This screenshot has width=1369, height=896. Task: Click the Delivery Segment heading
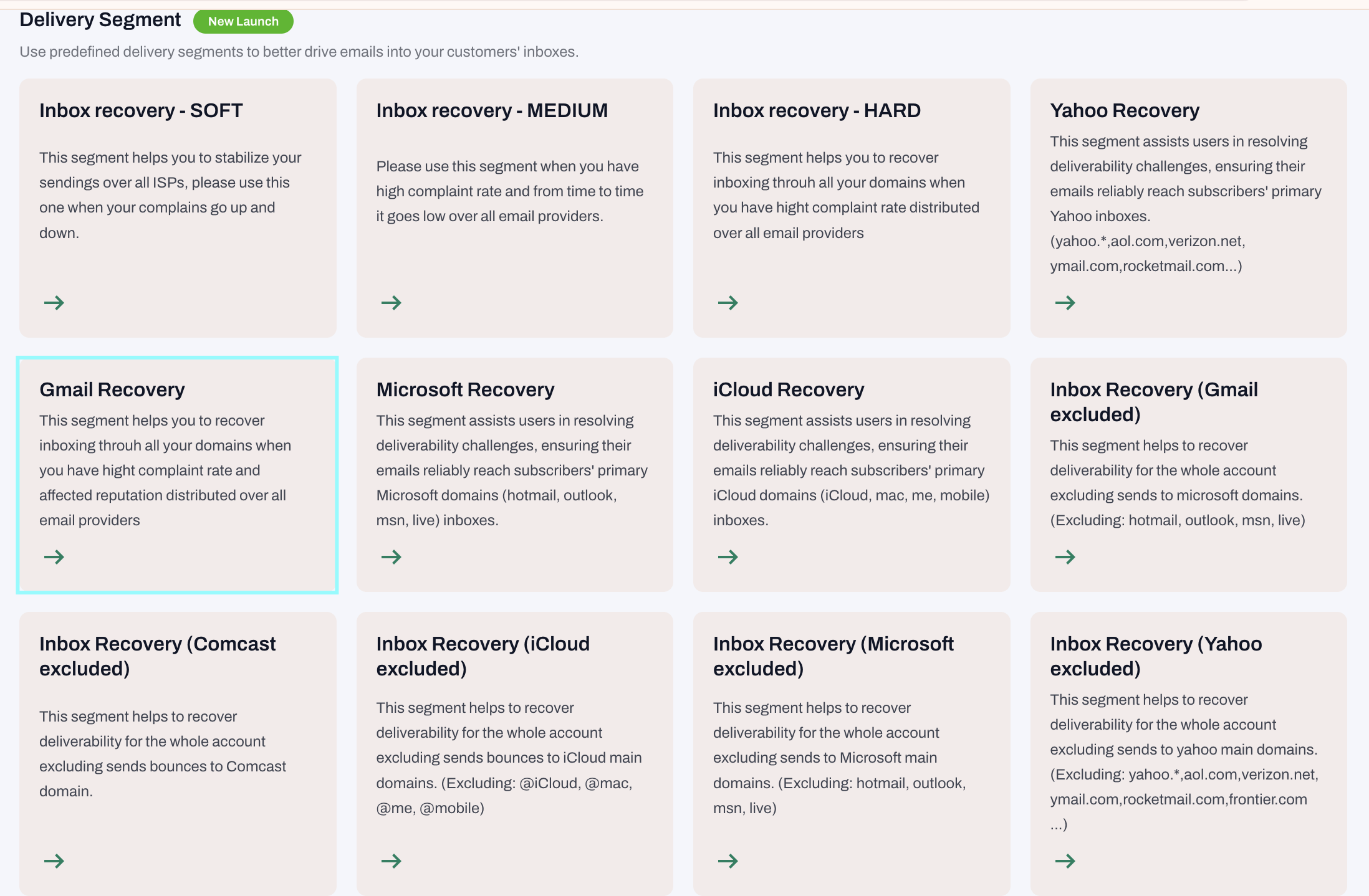point(100,20)
